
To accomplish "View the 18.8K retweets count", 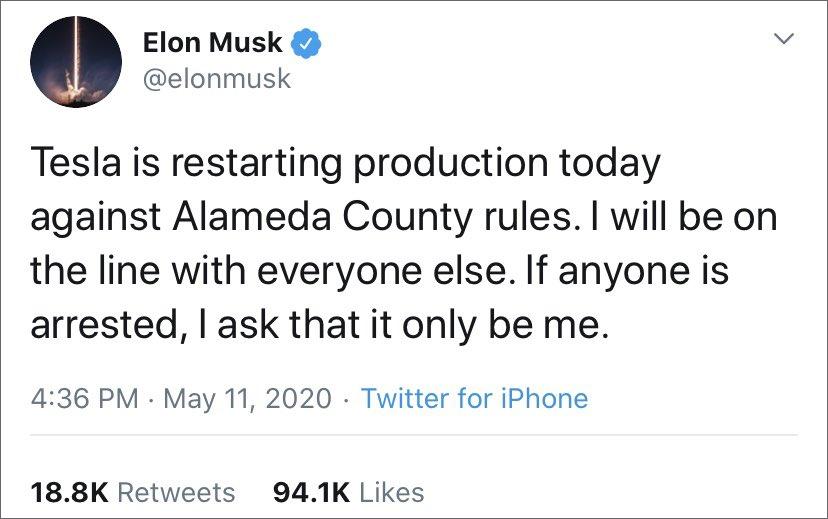I will [x=69, y=492].
